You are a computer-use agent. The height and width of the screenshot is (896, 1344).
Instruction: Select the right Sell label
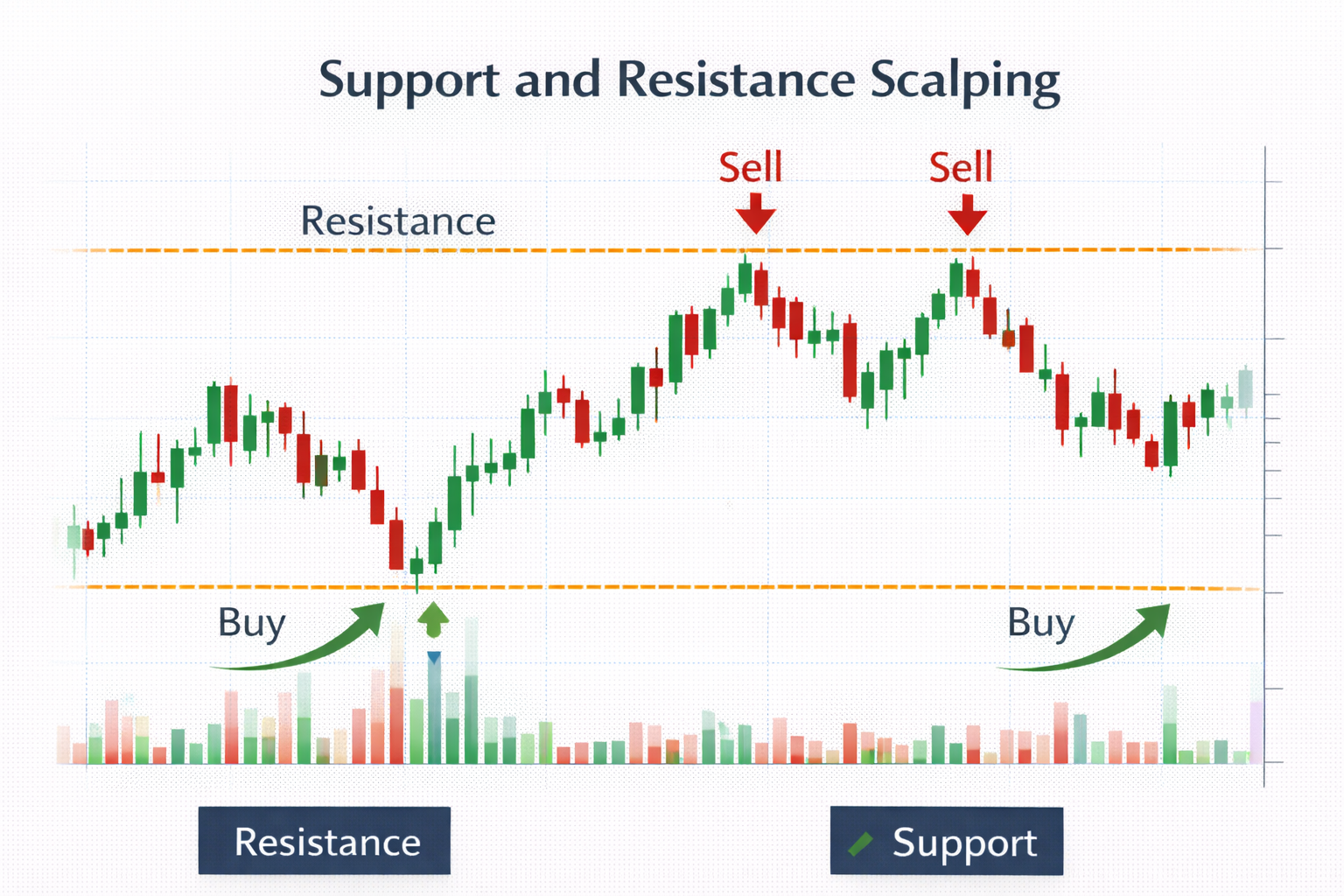click(x=961, y=167)
